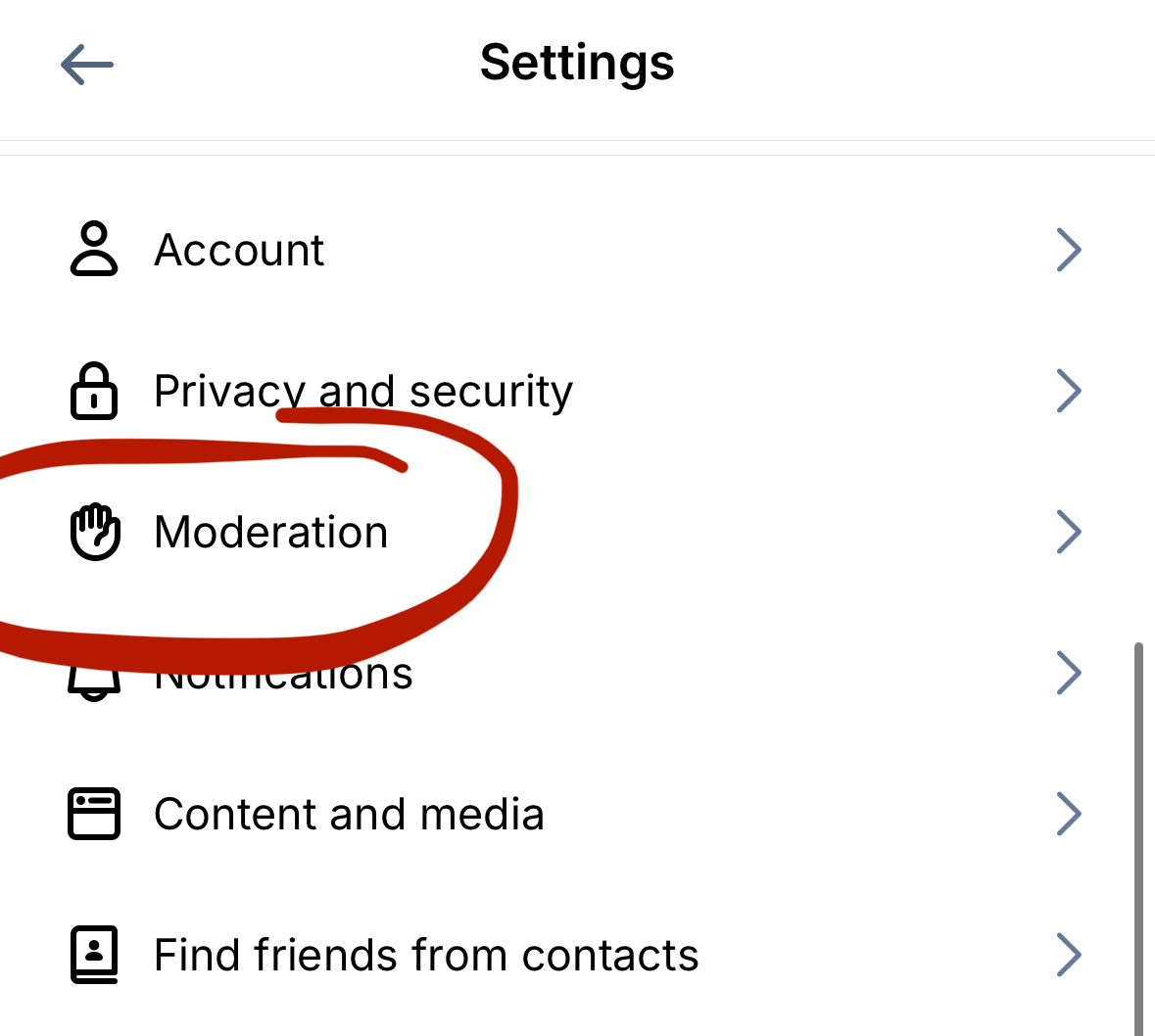Expand the Privacy and security chevron

1069,391
